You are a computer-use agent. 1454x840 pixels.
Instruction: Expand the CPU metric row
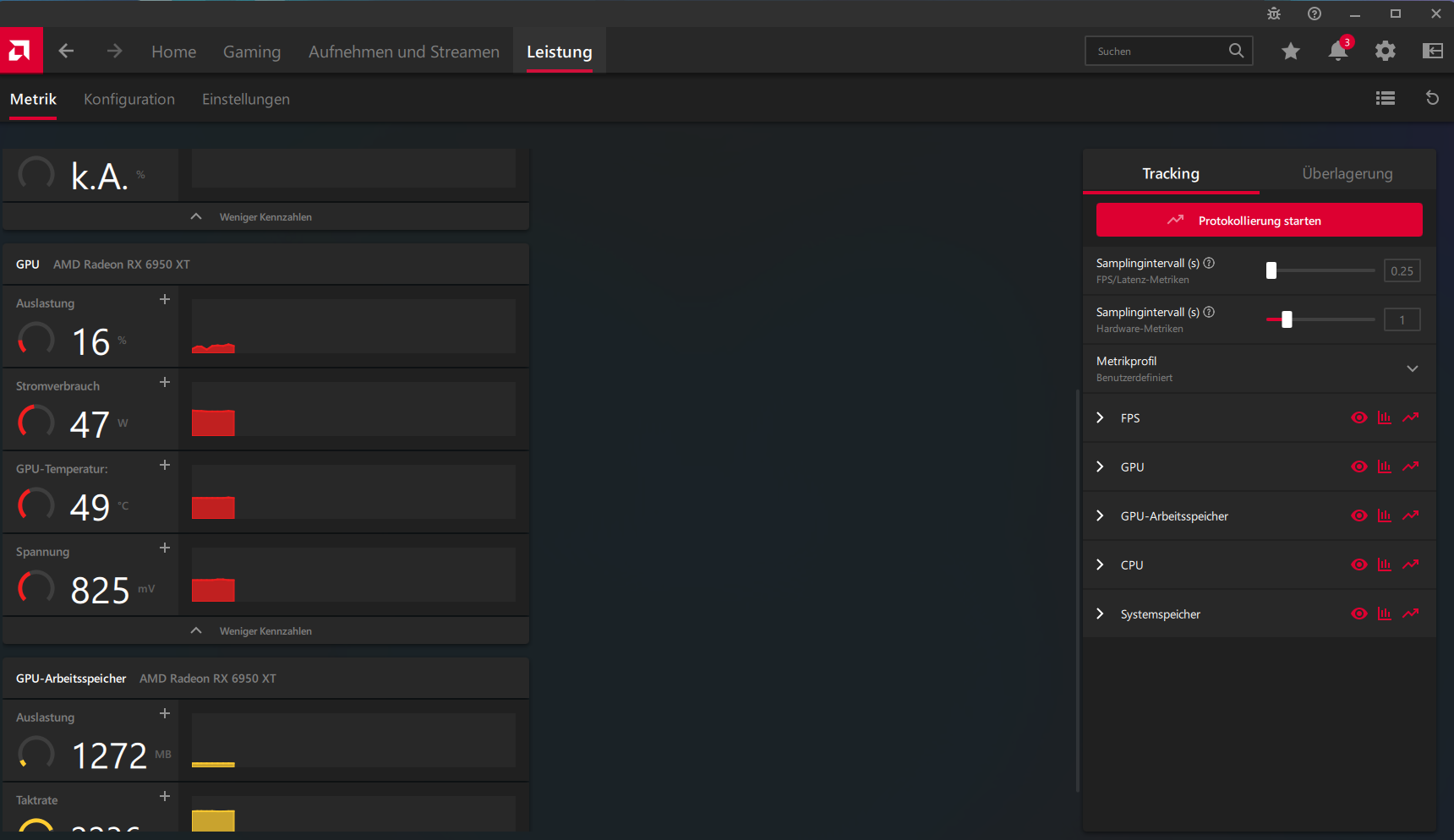(x=1100, y=565)
